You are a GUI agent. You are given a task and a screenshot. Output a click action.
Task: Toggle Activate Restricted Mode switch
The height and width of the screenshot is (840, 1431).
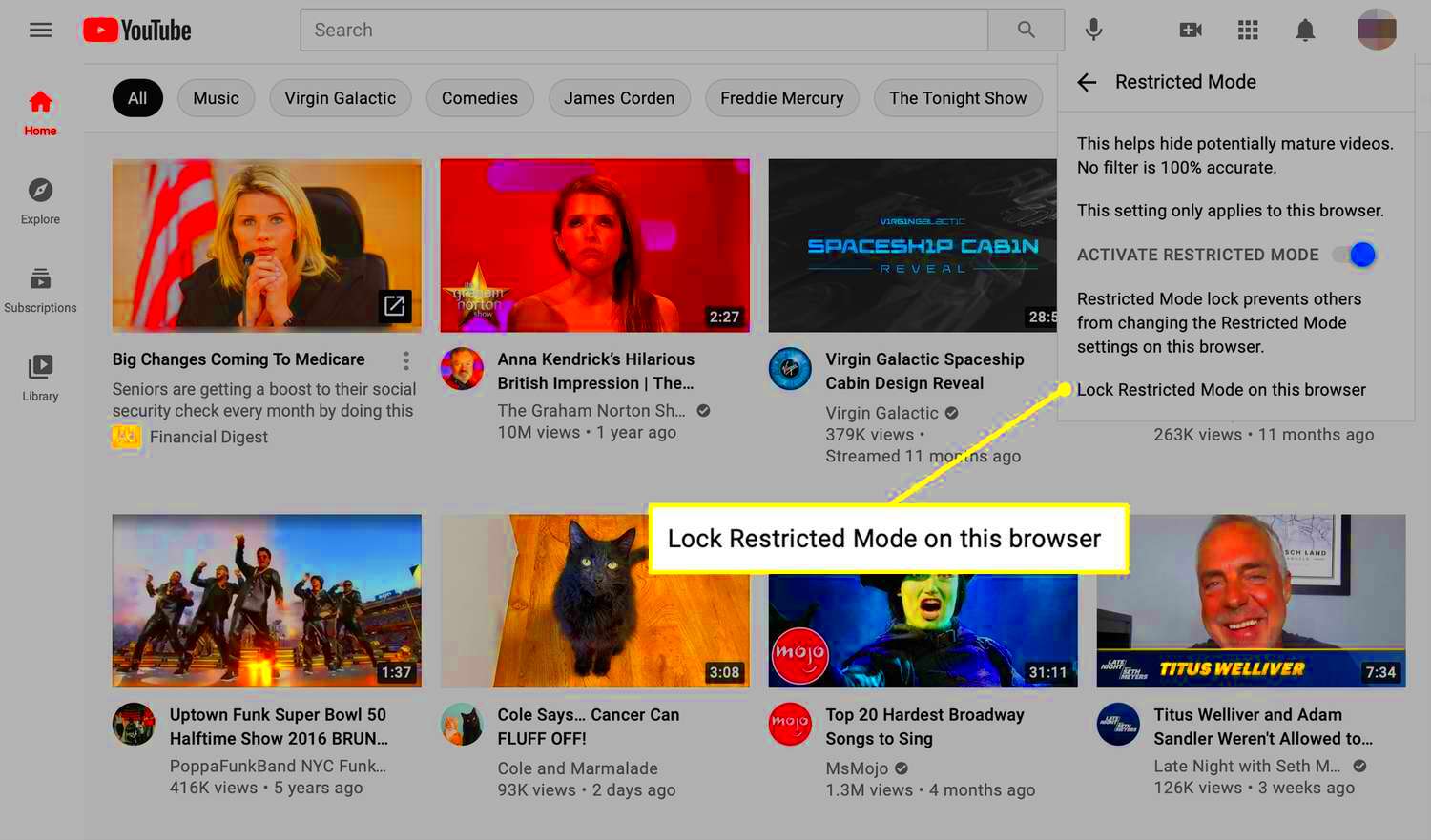(1355, 255)
